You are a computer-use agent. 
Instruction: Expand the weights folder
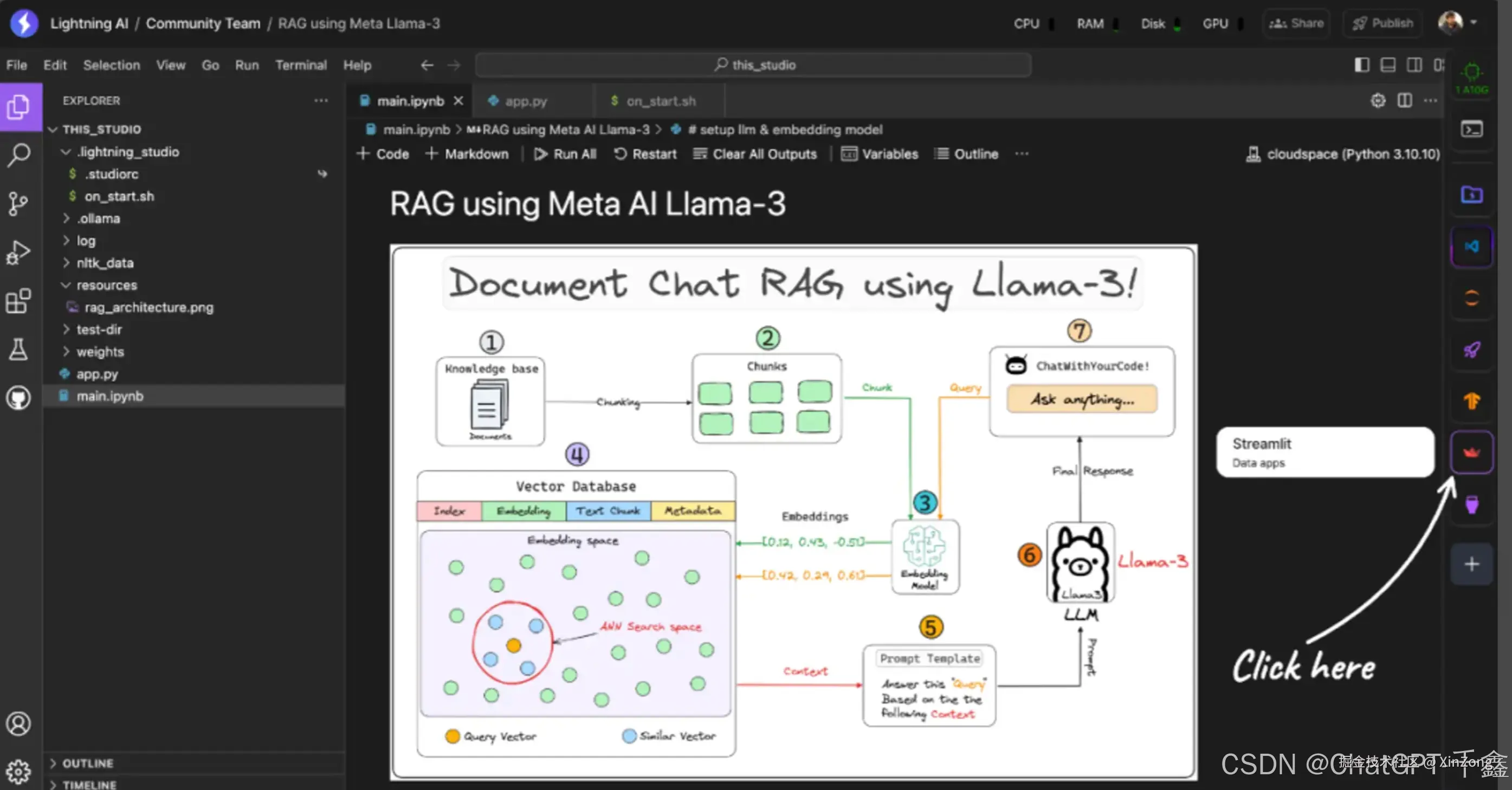click(x=66, y=352)
